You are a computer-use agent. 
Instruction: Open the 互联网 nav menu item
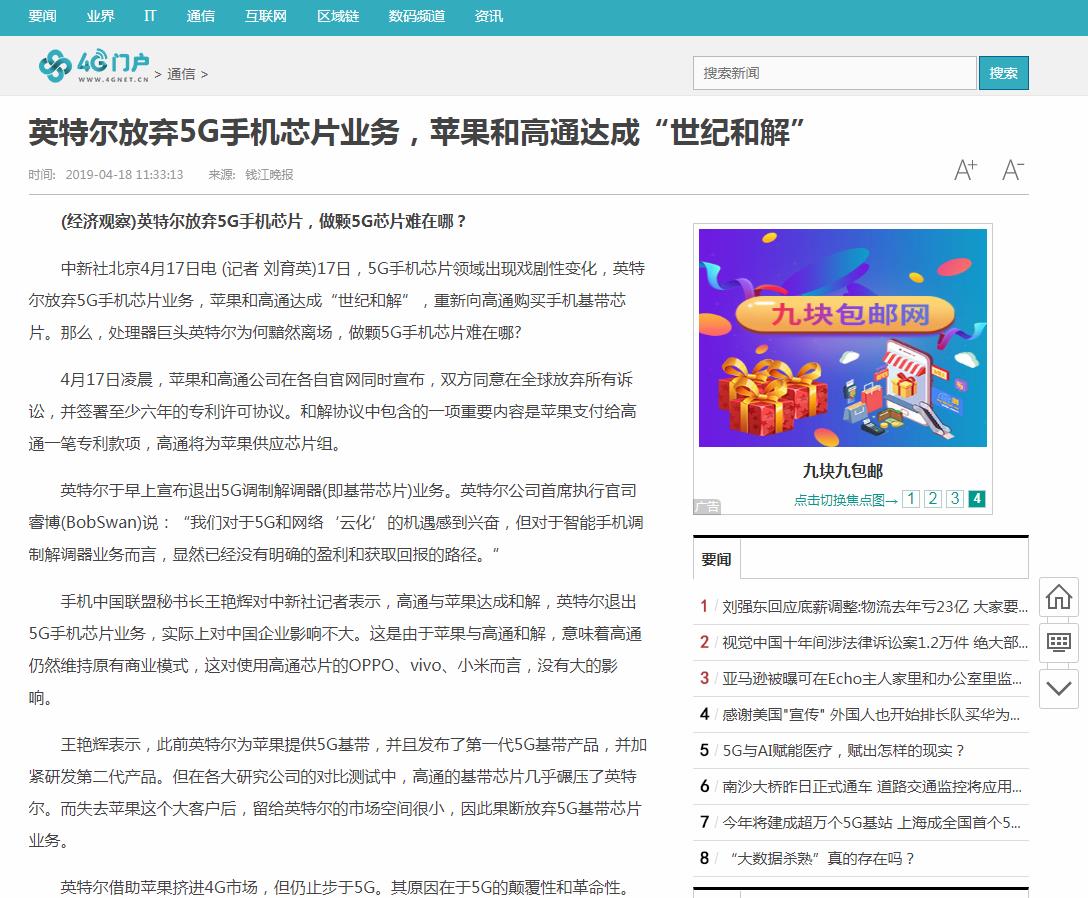tap(266, 16)
